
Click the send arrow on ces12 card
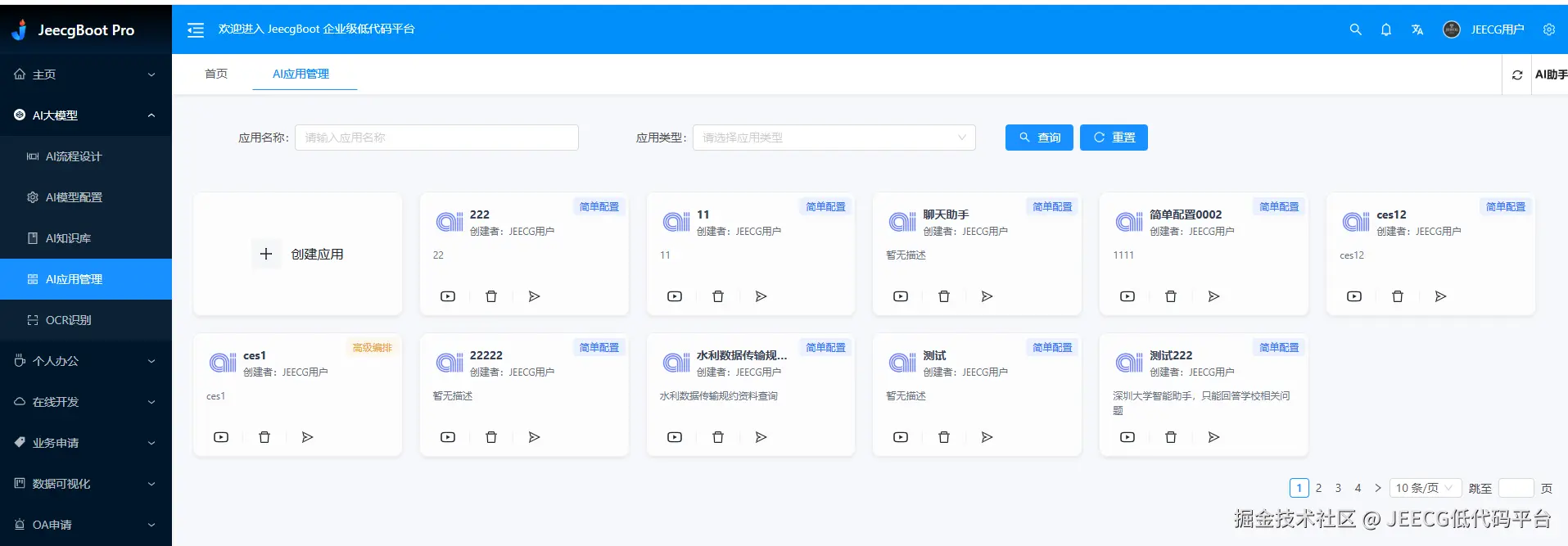tap(1440, 296)
